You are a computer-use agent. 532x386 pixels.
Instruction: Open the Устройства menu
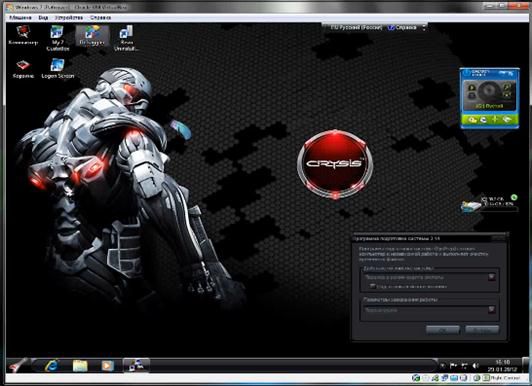coord(69,17)
